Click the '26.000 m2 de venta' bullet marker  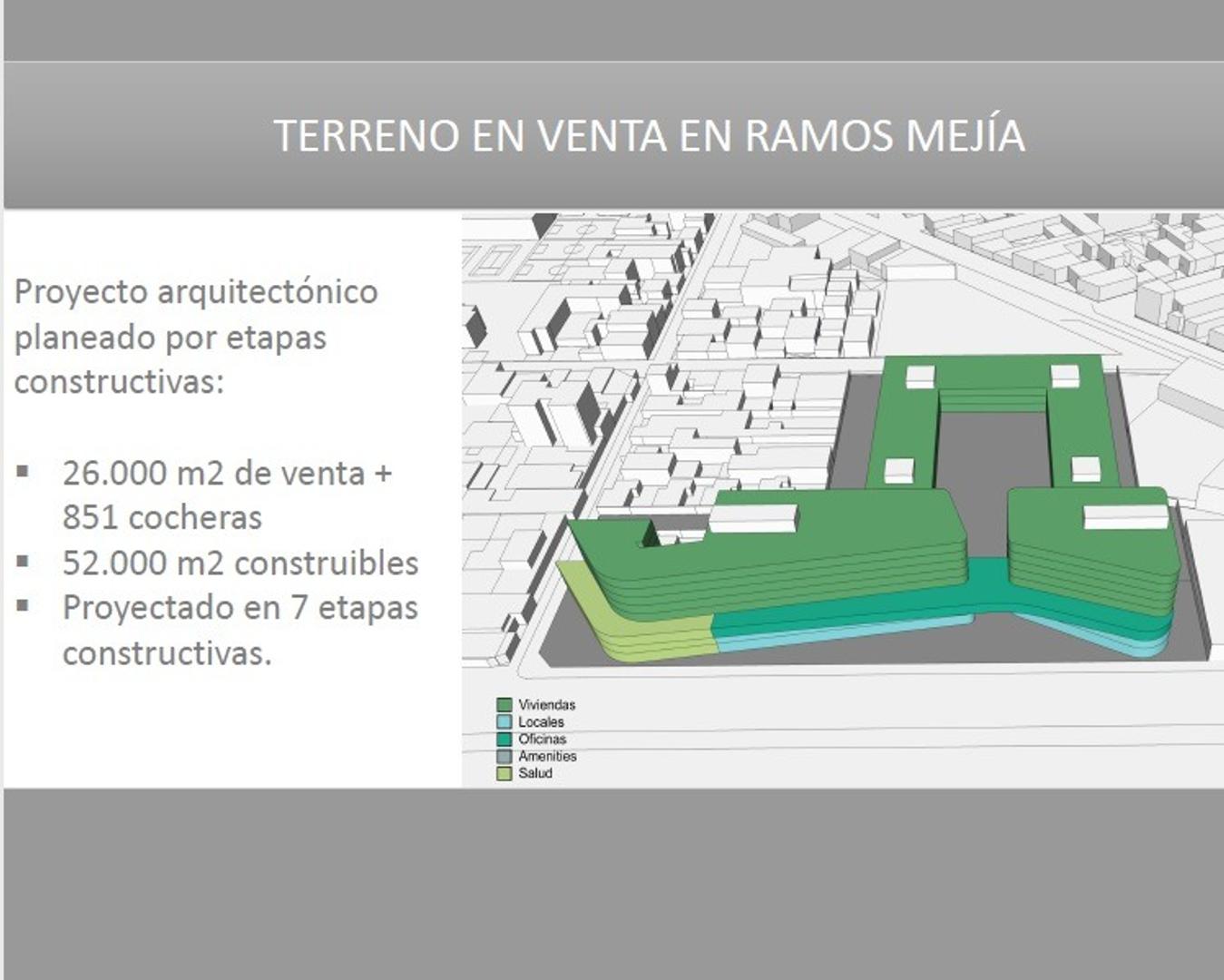coord(23,472)
